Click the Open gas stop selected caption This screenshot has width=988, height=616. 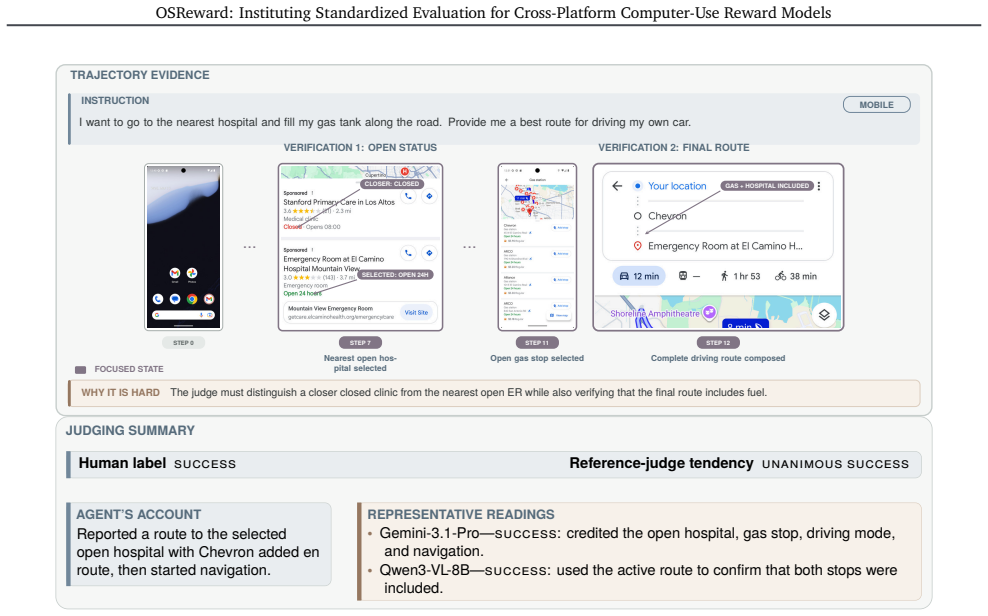coord(537,358)
